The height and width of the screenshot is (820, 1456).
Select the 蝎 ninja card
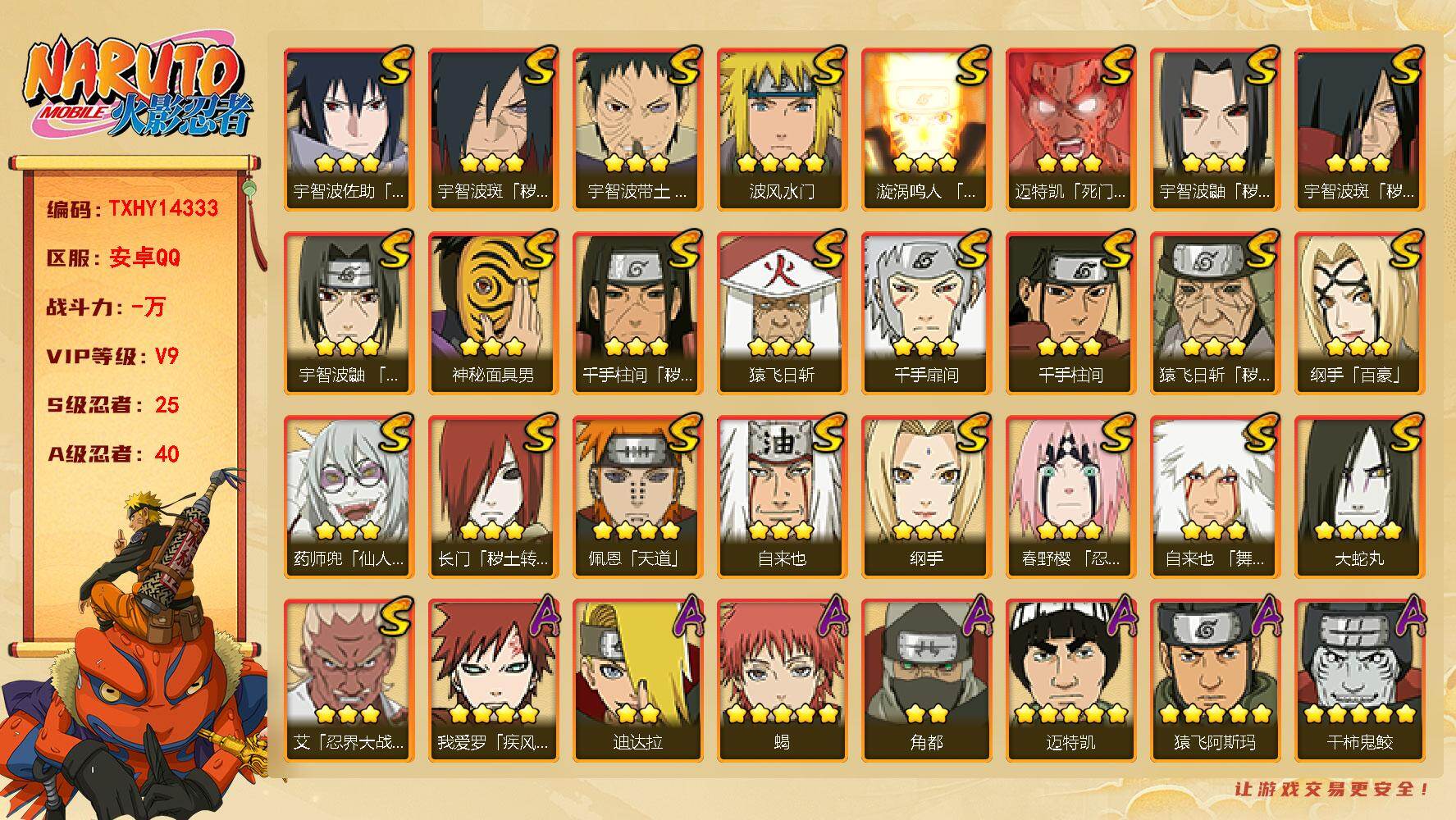(x=782, y=681)
